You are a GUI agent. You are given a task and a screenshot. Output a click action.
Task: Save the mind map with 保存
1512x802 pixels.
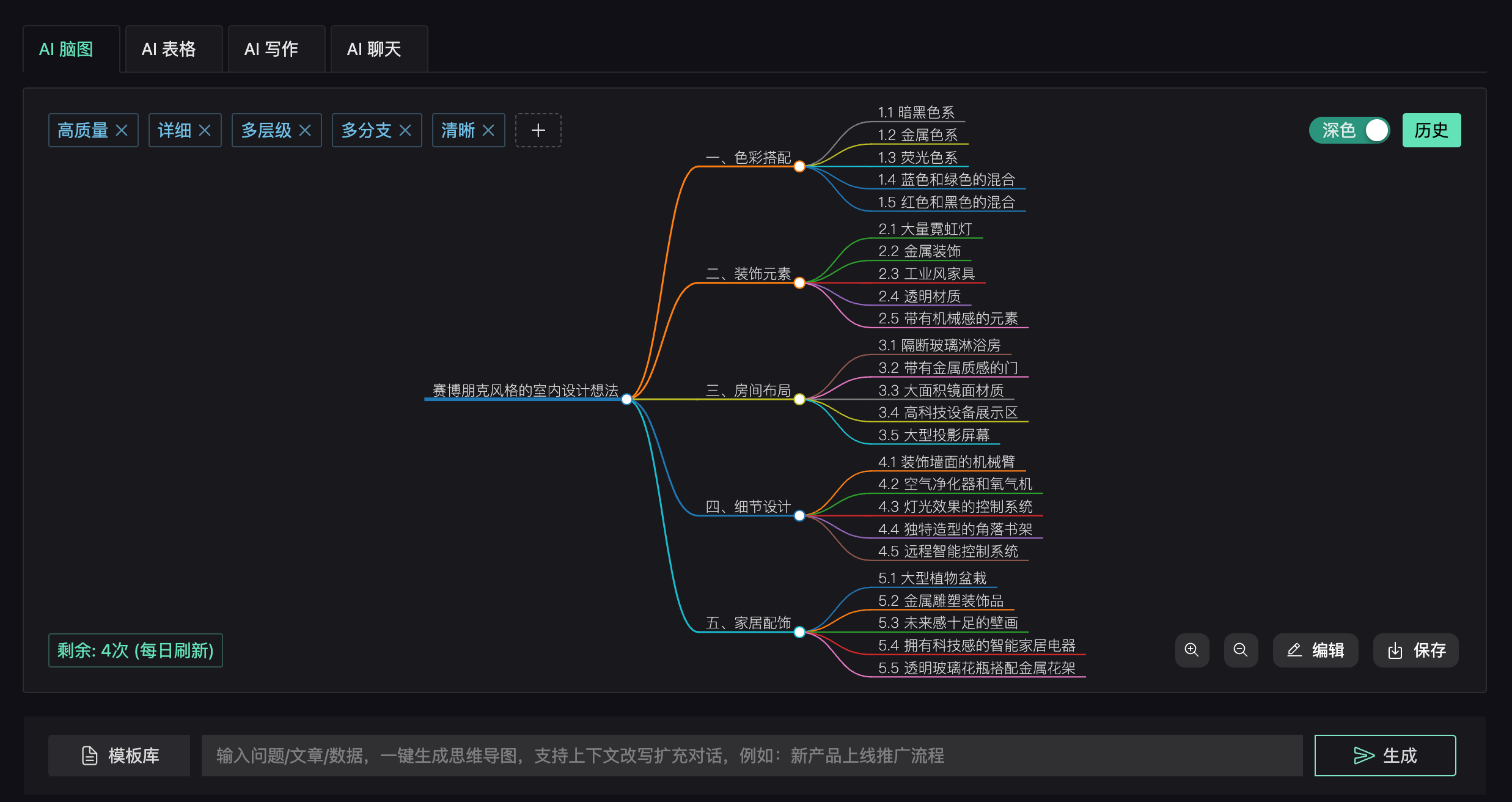(1415, 650)
